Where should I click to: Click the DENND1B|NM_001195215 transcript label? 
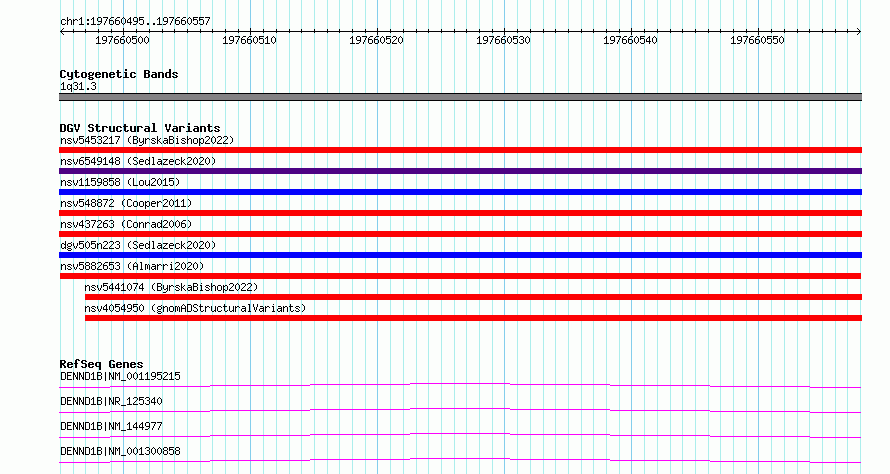(x=120, y=376)
